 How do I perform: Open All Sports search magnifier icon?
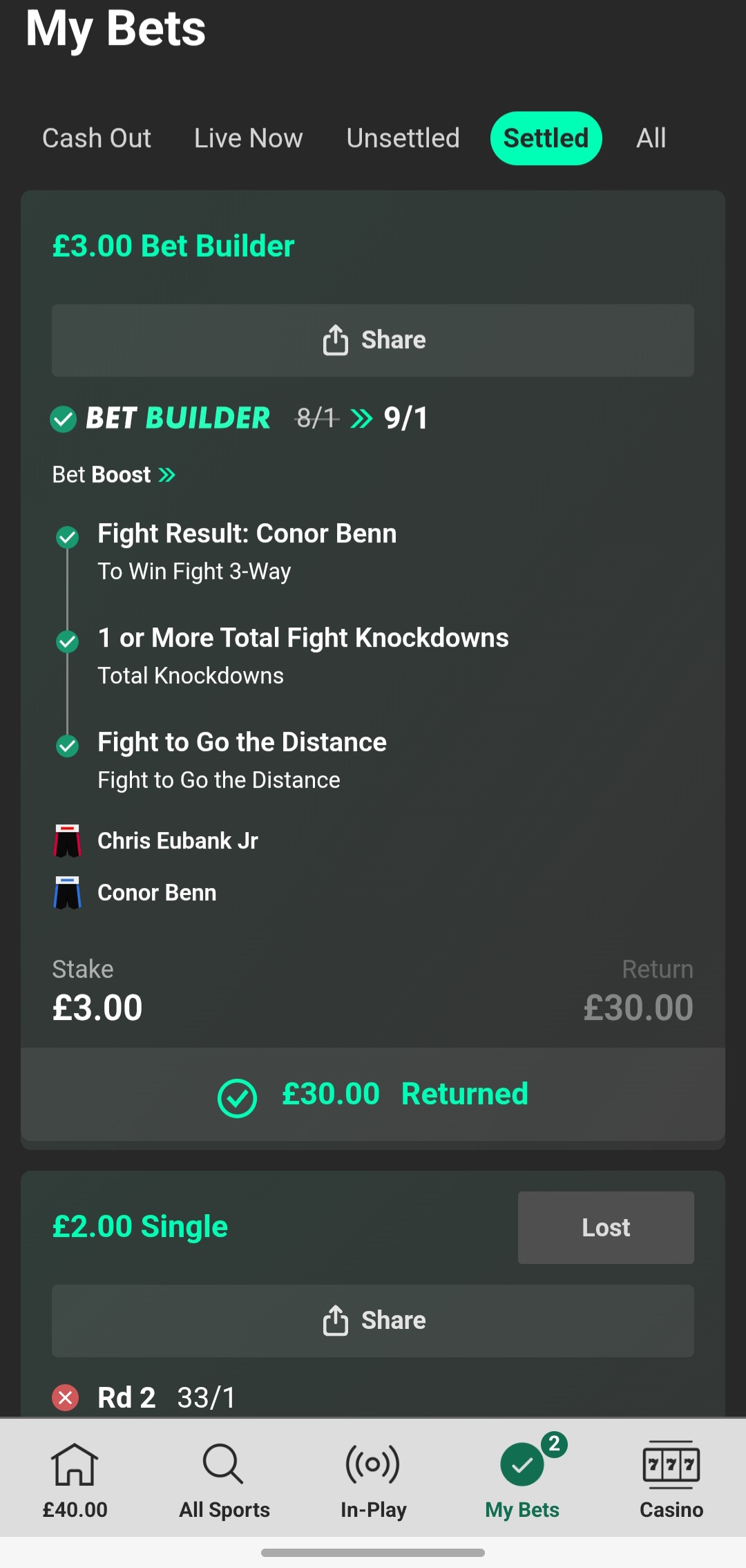click(223, 1464)
